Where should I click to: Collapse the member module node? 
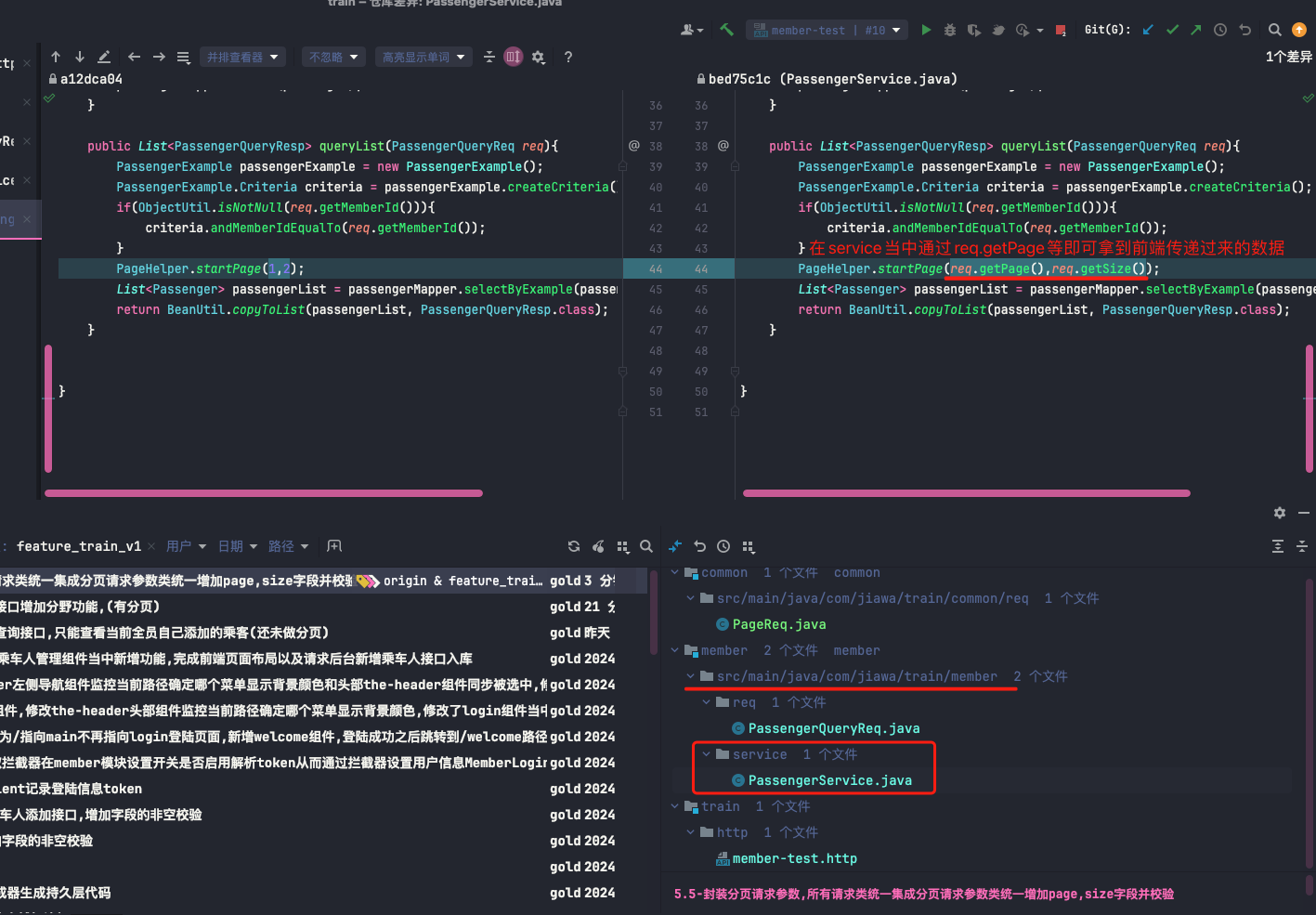[x=675, y=650]
